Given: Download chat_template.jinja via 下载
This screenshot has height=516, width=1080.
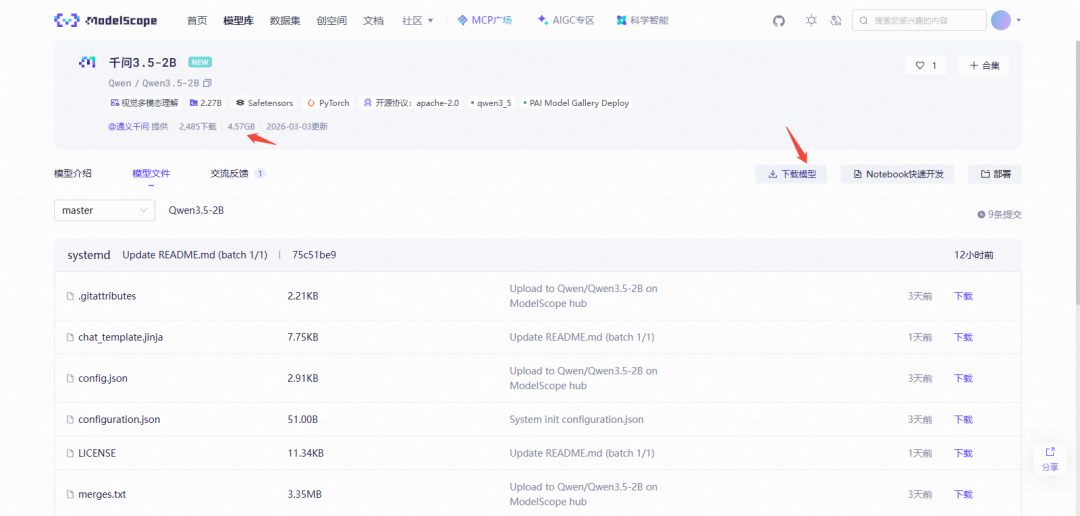Looking at the screenshot, I should click(963, 337).
